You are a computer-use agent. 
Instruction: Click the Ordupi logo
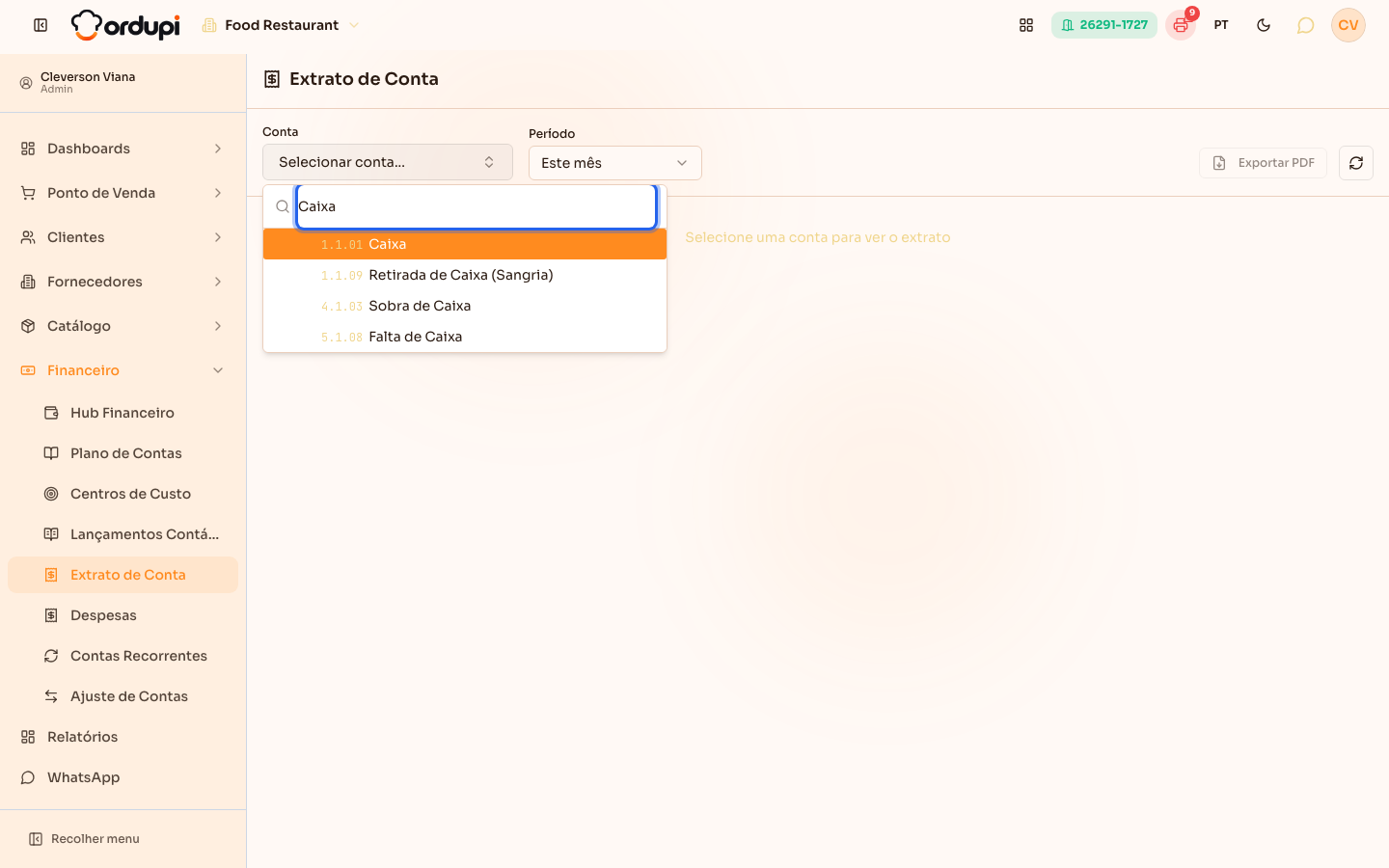click(x=125, y=25)
